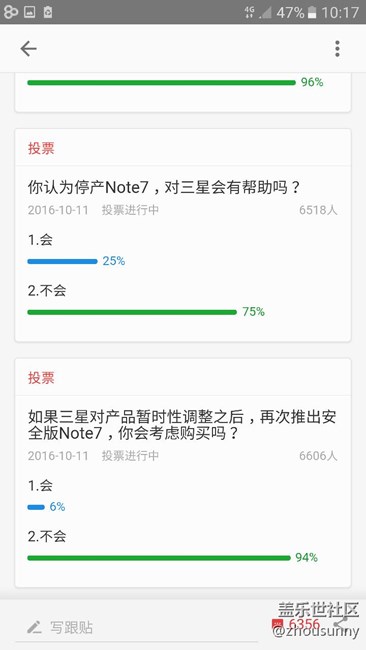Image resolution: width=366 pixels, height=650 pixels.
Task: Tap the 写跟贴 comment input field
Action: (137, 627)
